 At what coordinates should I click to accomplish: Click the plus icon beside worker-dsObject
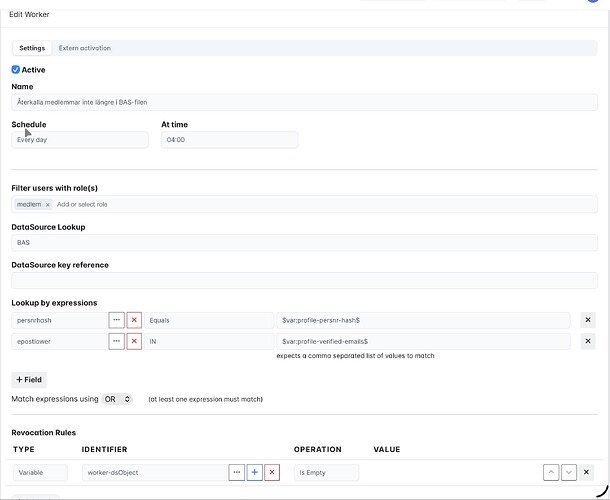(x=254, y=472)
